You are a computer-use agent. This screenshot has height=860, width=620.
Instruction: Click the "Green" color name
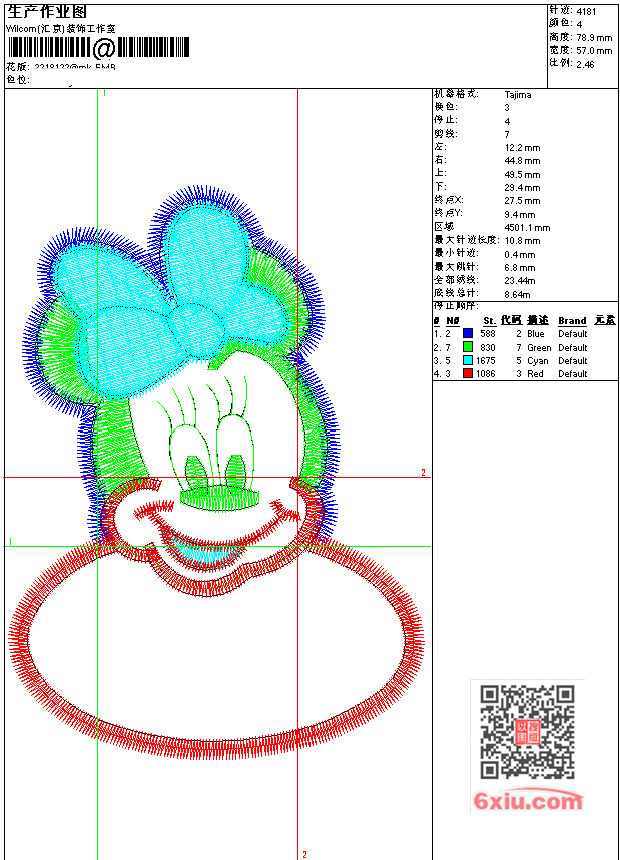click(x=539, y=348)
